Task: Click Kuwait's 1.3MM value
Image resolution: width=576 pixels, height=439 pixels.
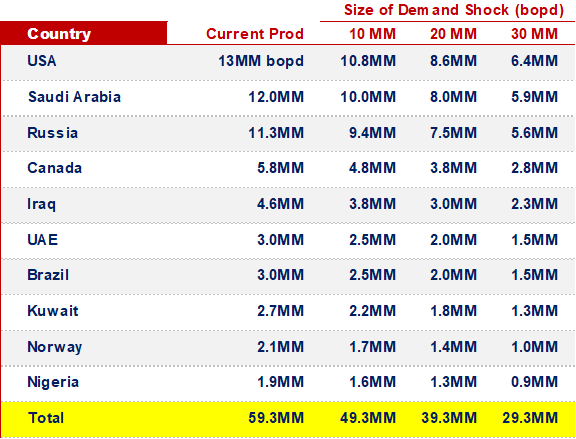Action: click(x=534, y=311)
